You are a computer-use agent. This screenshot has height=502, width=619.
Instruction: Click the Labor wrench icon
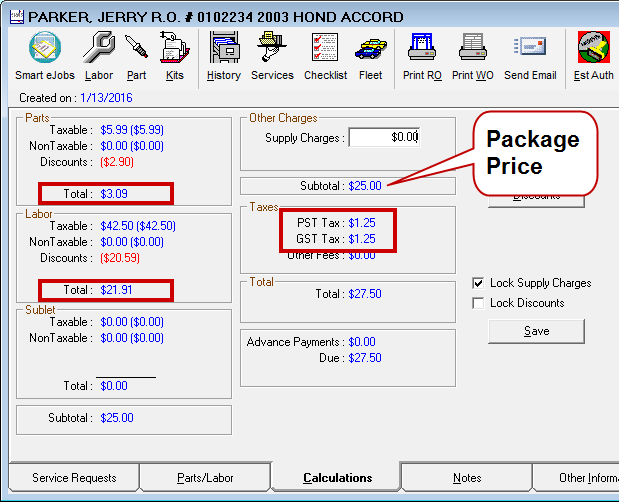point(98,55)
